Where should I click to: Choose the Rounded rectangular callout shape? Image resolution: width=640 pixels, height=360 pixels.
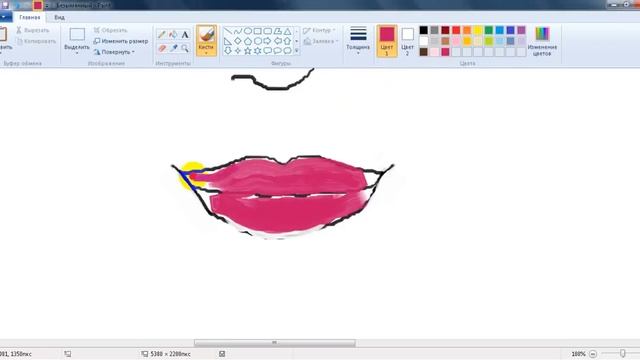268,51
